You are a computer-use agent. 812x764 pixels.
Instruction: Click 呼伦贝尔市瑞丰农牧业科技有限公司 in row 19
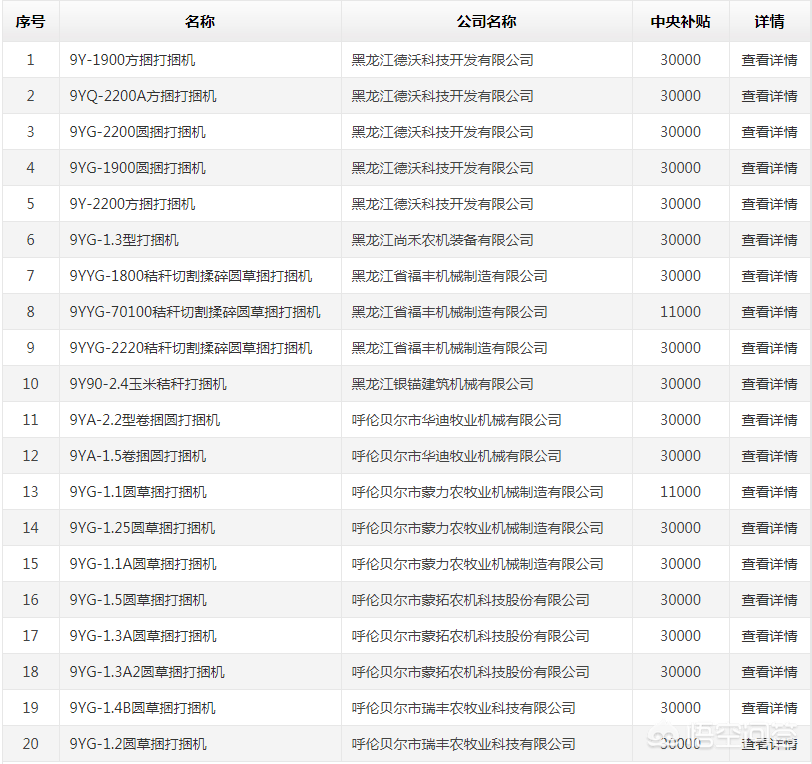click(x=463, y=708)
